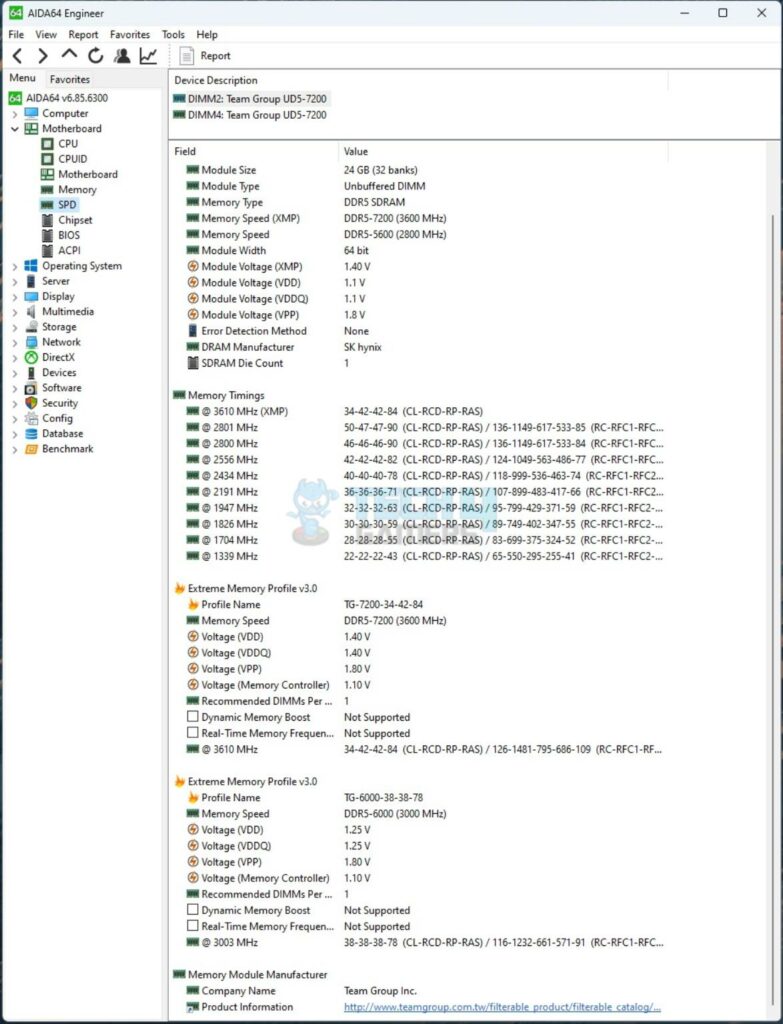Toggle the Dynamic Memory Boost checkbox for the TG-7200 profile

(193, 716)
